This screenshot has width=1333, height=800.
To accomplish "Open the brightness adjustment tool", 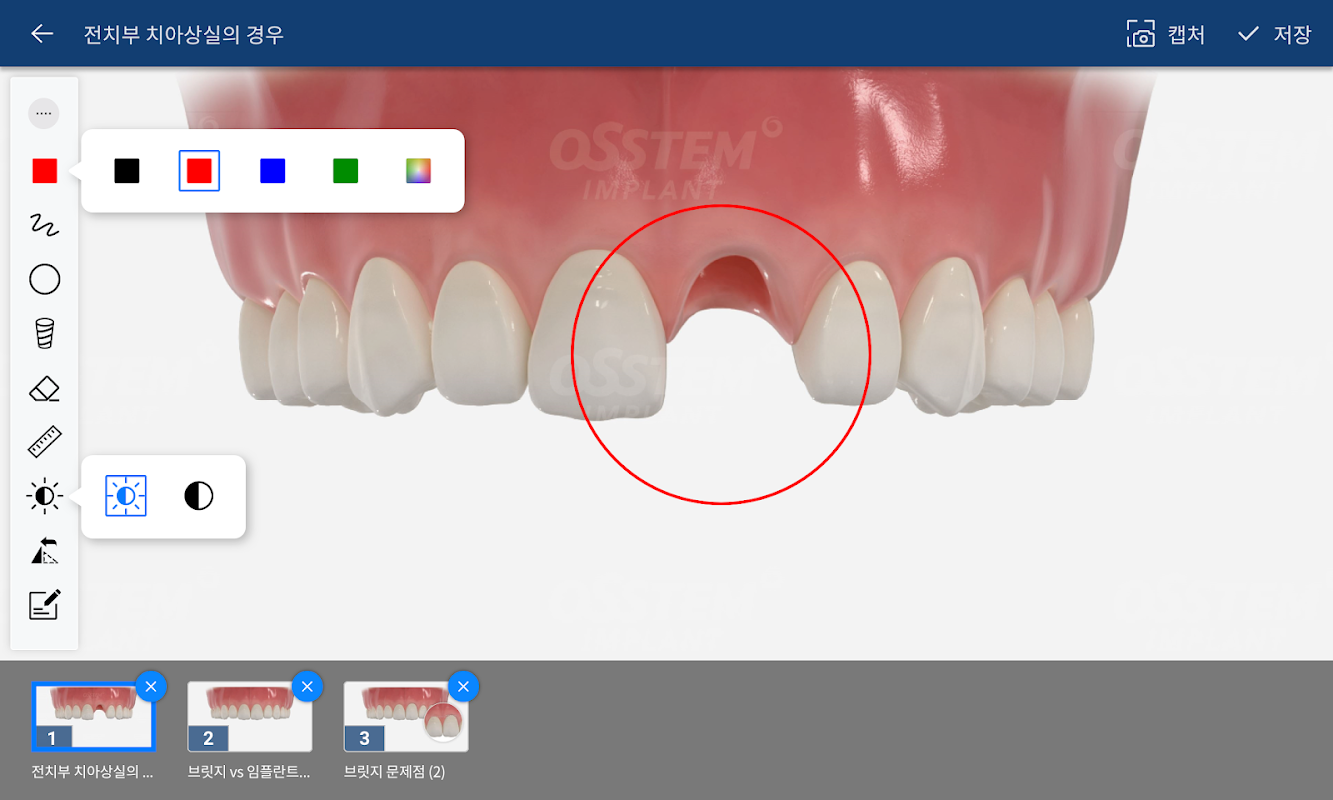I will (x=44, y=496).
